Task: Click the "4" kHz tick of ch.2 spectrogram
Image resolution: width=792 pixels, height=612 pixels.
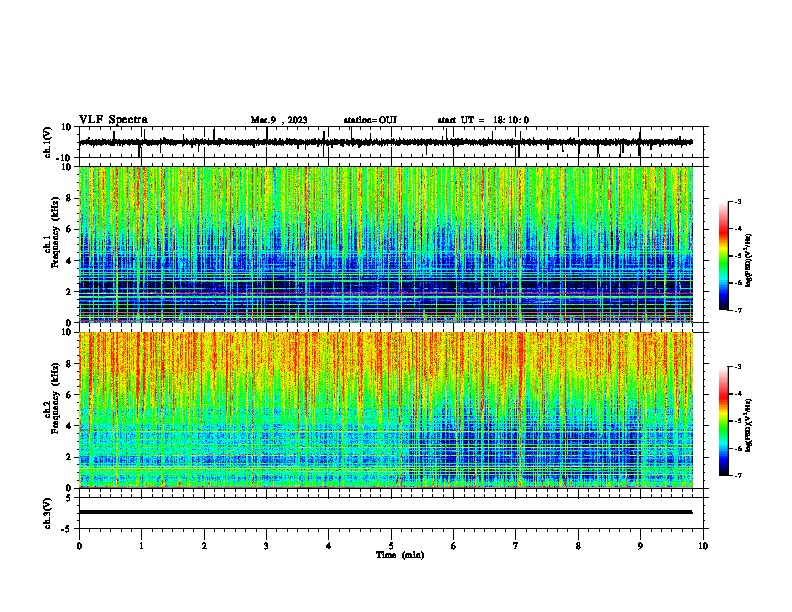Action: pos(69,426)
